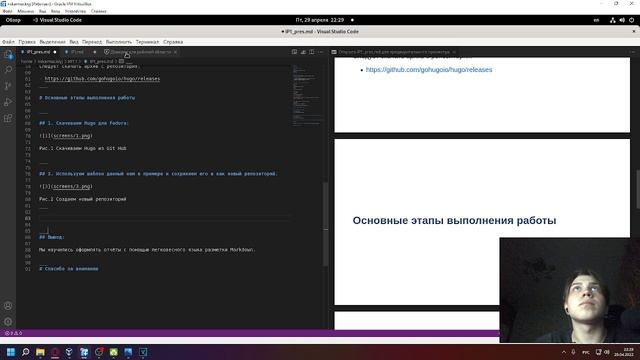The image size is (640, 360).
Task: Click the screens/3.png image path in editor
Action: (71, 186)
